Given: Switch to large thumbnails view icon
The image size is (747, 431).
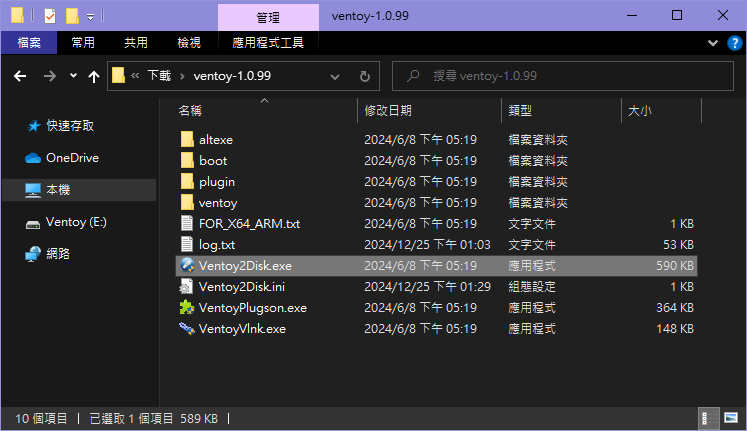Looking at the screenshot, I should [731, 419].
